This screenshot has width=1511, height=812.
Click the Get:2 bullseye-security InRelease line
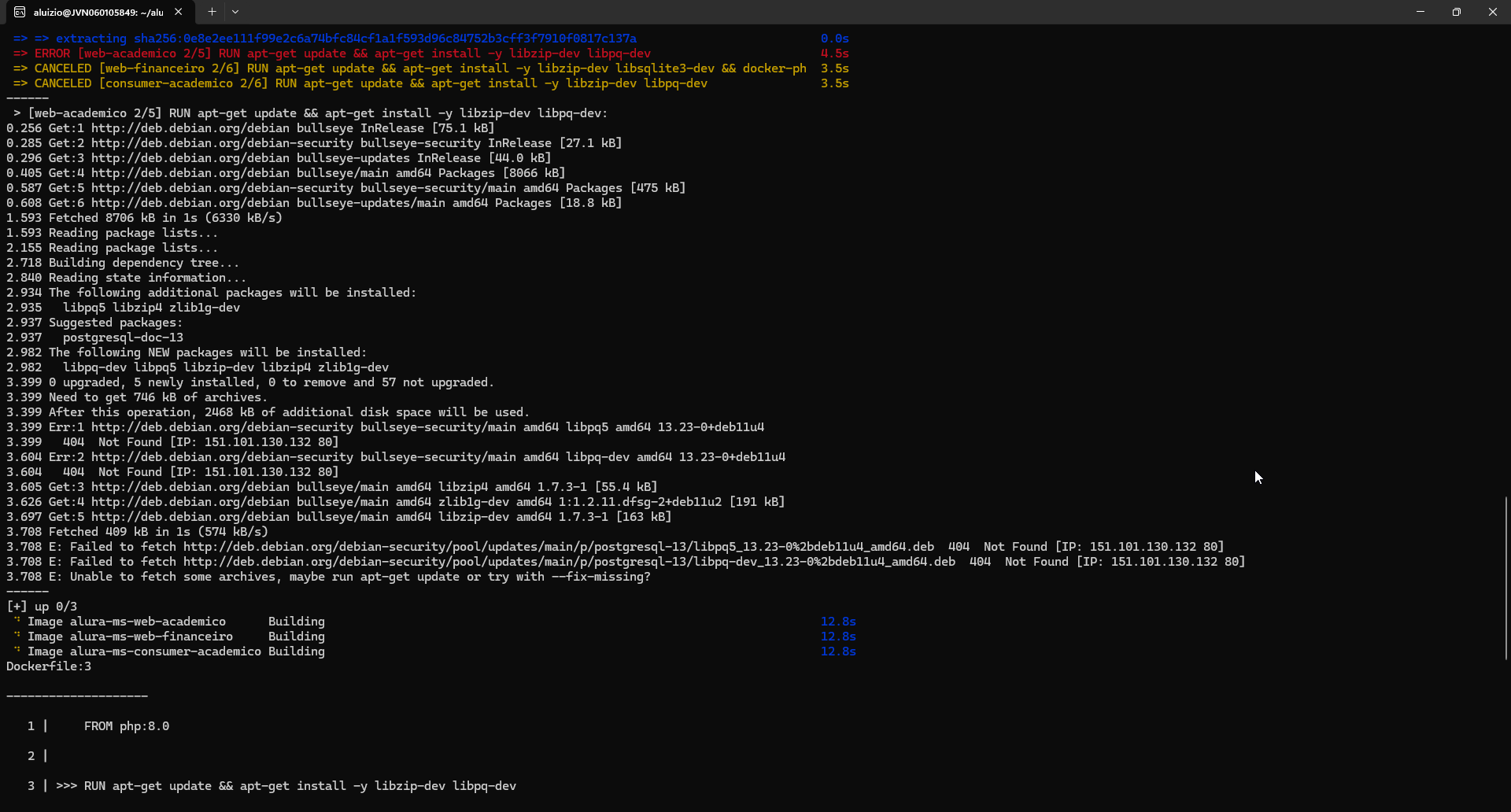[314, 143]
